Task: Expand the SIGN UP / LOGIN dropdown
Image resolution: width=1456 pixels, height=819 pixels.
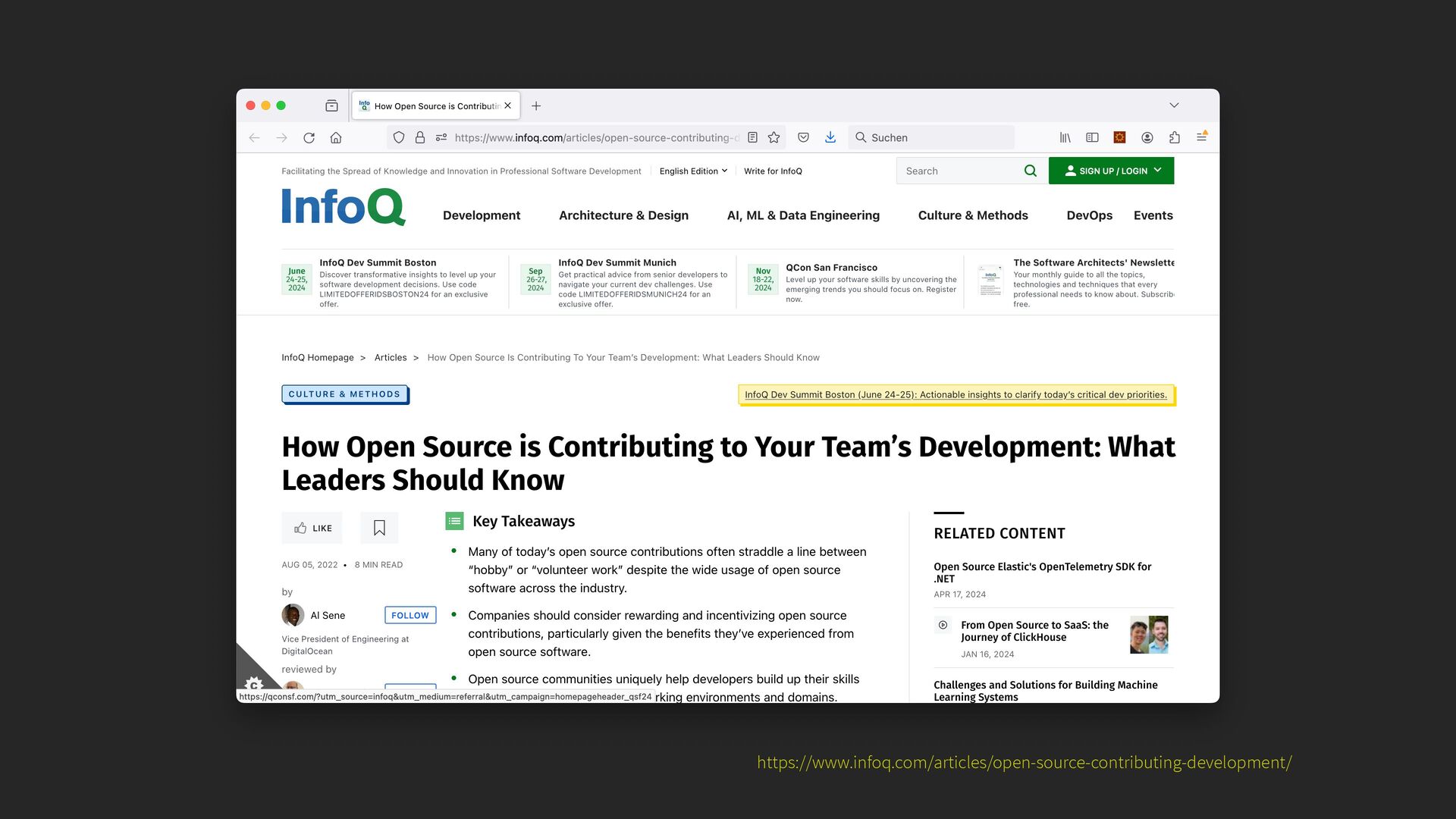Action: coord(1112,171)
